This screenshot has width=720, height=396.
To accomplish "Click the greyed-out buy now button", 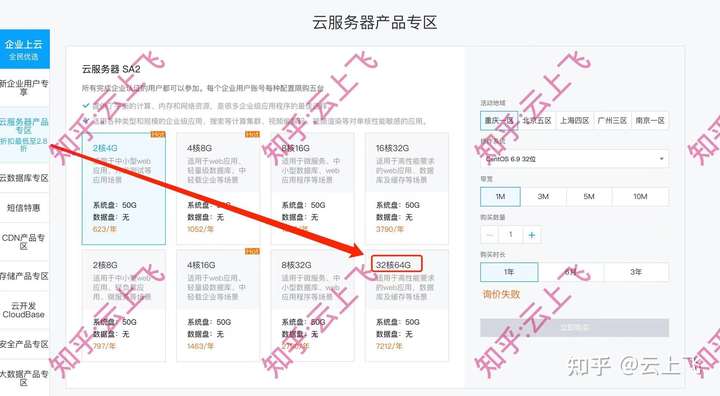I will [x=574, y=328].
